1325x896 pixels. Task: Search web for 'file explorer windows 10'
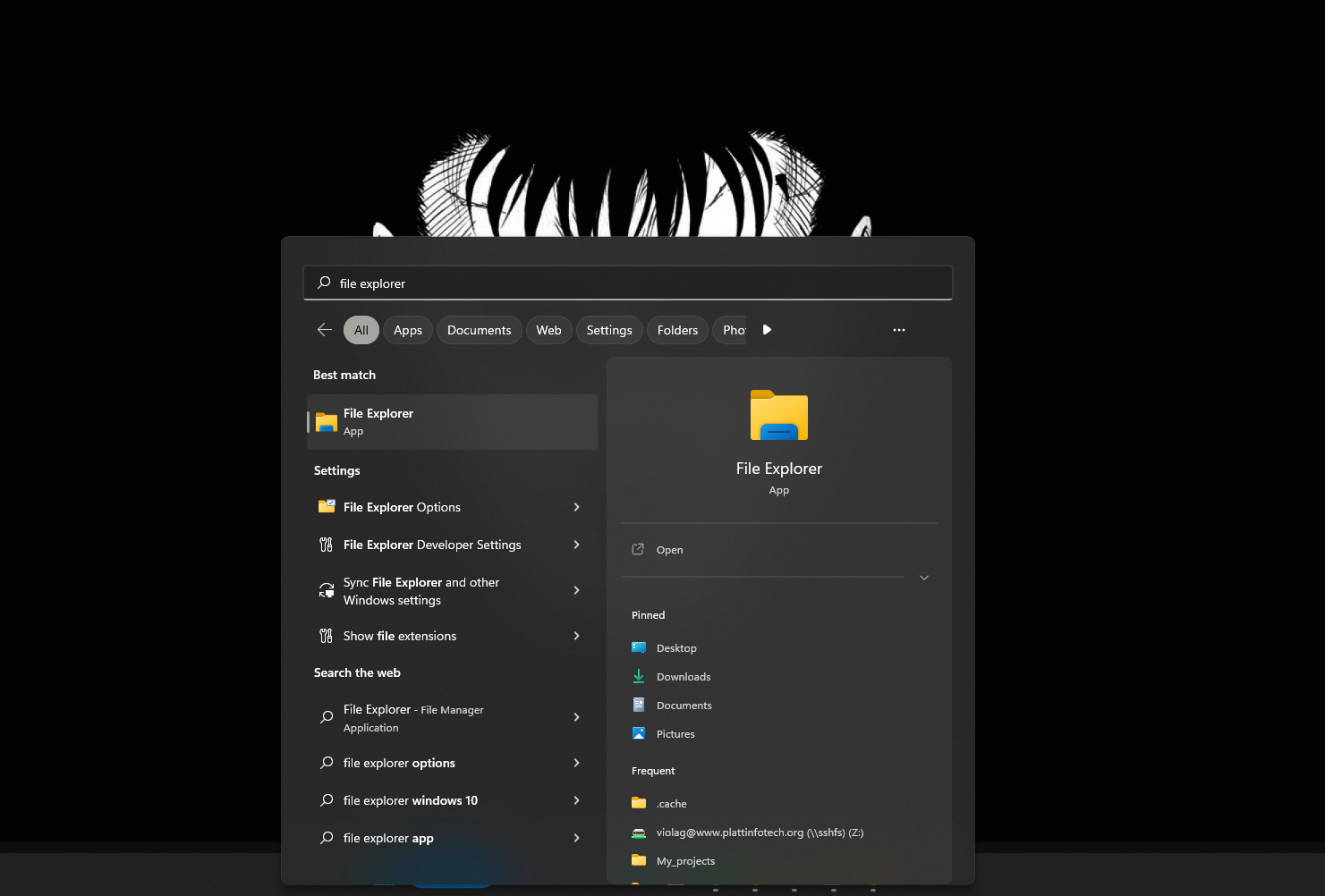pos(452,800)
